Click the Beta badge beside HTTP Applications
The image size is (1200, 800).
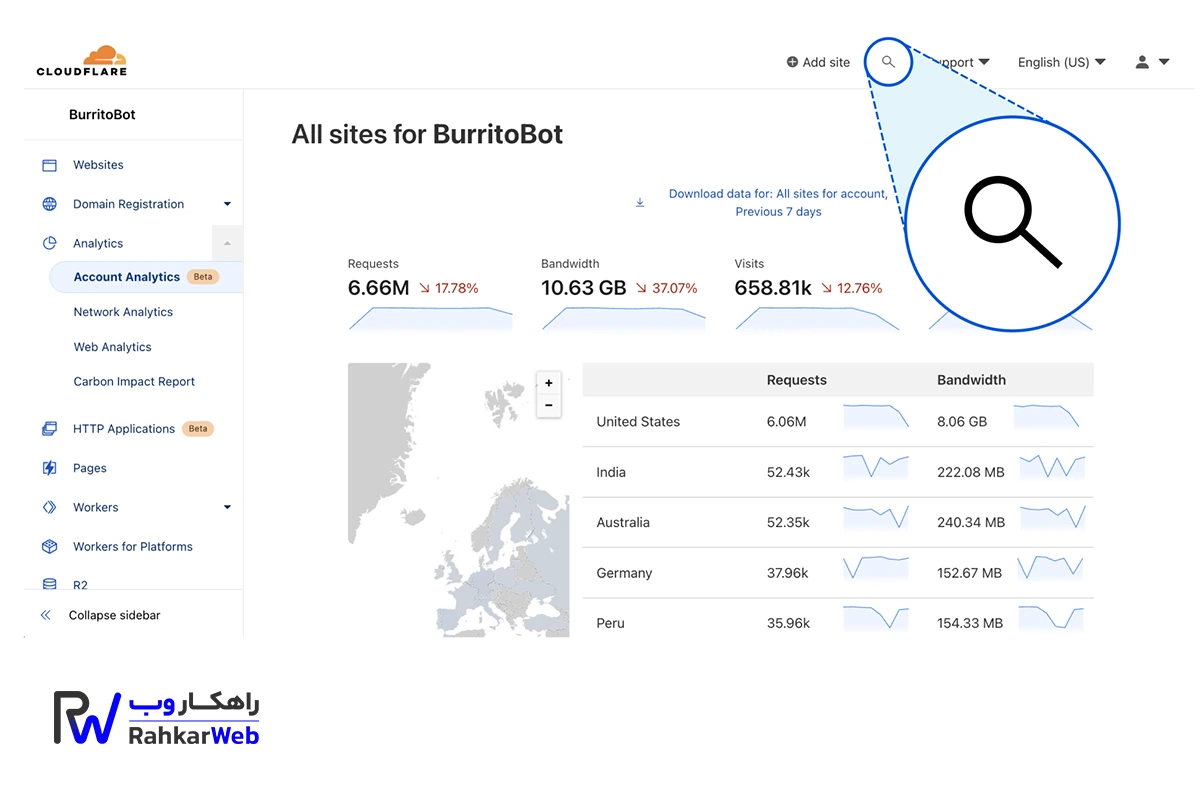(198, 429)
